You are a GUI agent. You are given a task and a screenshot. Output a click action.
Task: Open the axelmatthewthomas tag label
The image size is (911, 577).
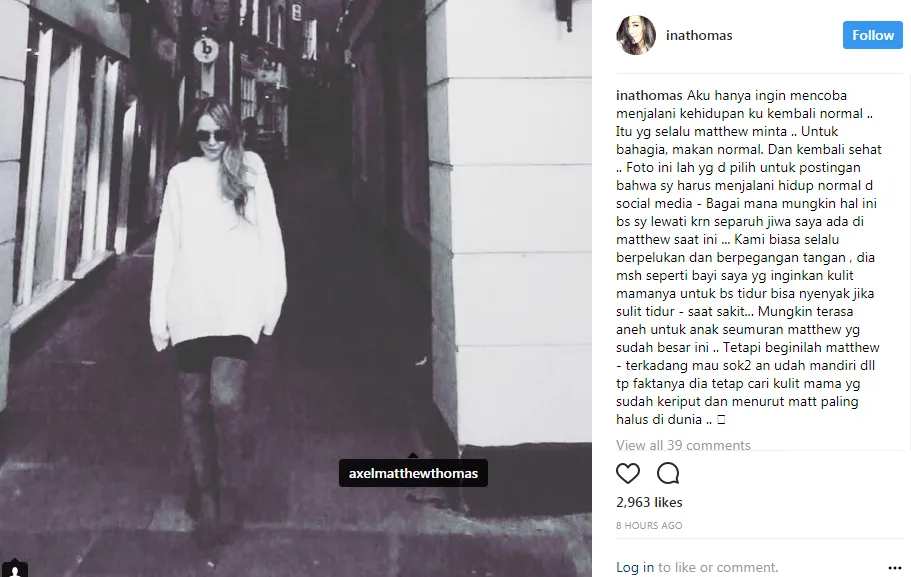(x=413, y=473)
